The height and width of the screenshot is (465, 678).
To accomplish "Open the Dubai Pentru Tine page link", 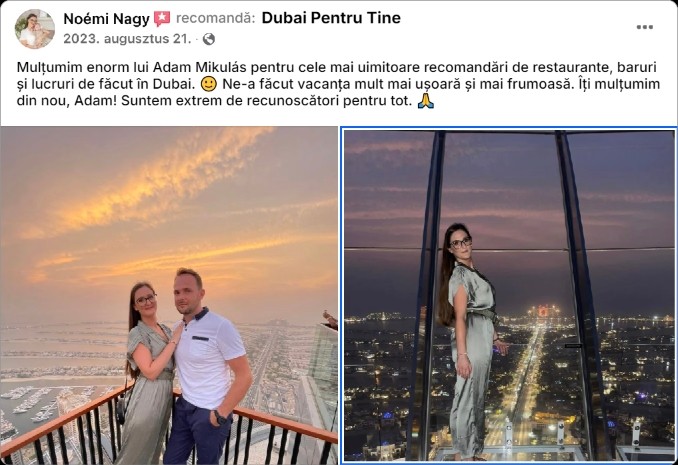I will pos(331,18).
